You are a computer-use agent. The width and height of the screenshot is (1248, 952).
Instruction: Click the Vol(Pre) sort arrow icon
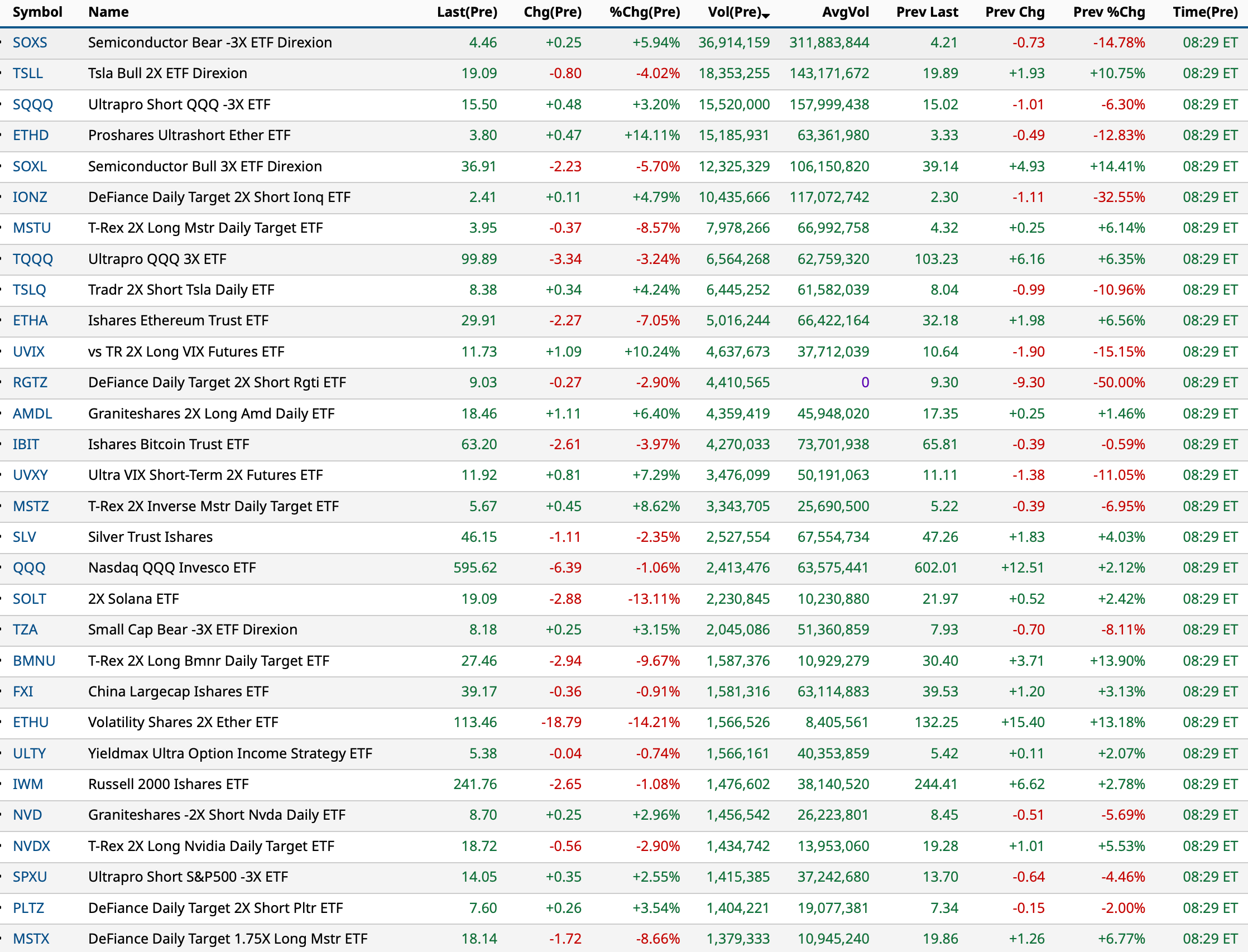click(766, 15)
